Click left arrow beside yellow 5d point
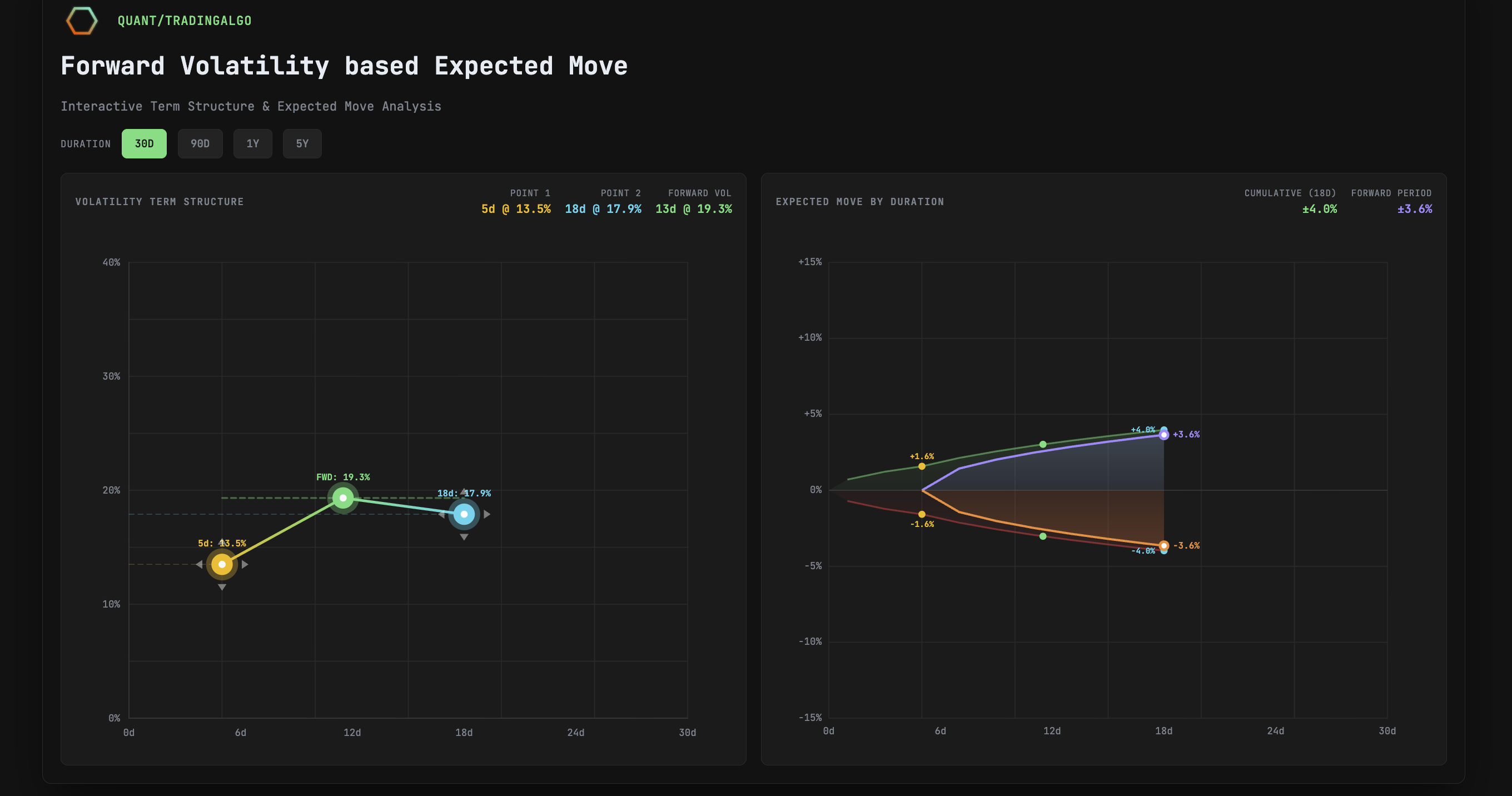The height and width of the screenshot is (796, 1512). 199,564
